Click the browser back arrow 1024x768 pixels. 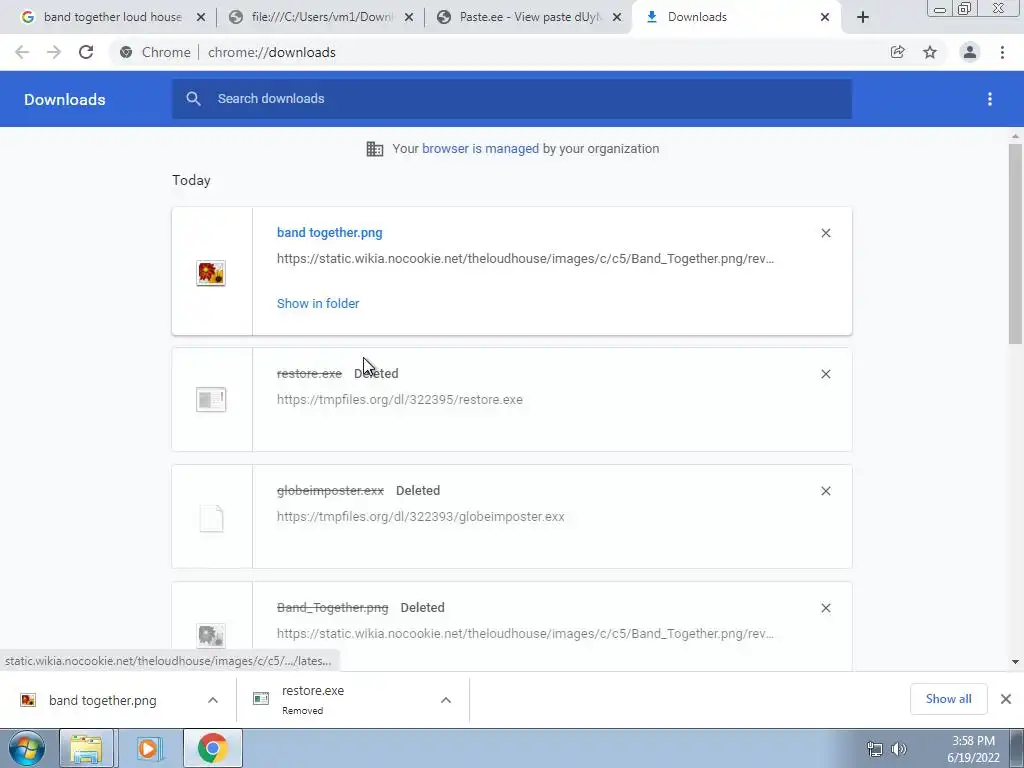coord(22,52)
